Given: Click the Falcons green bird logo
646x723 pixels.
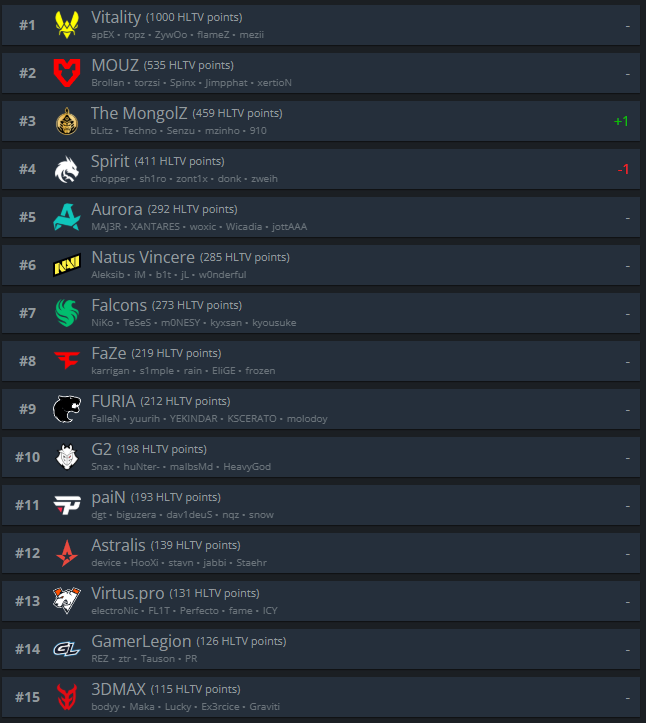Looking at the screenshot, I should [67, 313].
